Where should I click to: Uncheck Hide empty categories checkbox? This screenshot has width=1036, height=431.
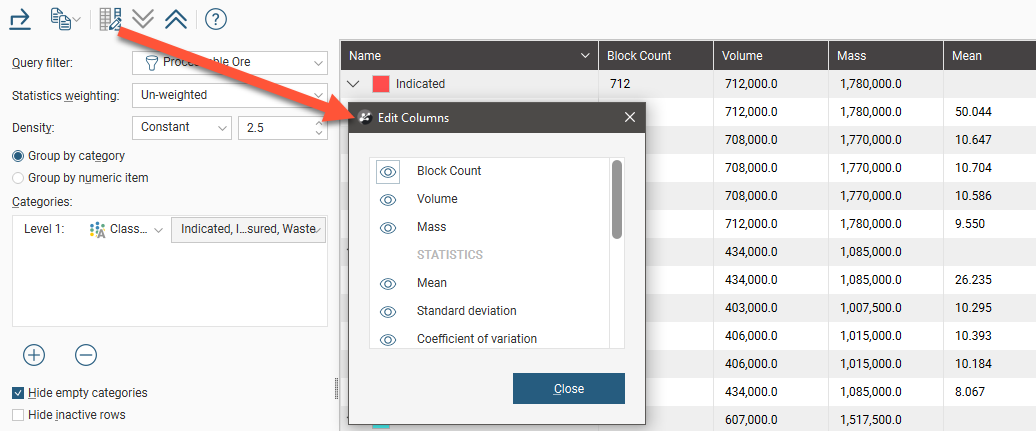click(18, 393)
